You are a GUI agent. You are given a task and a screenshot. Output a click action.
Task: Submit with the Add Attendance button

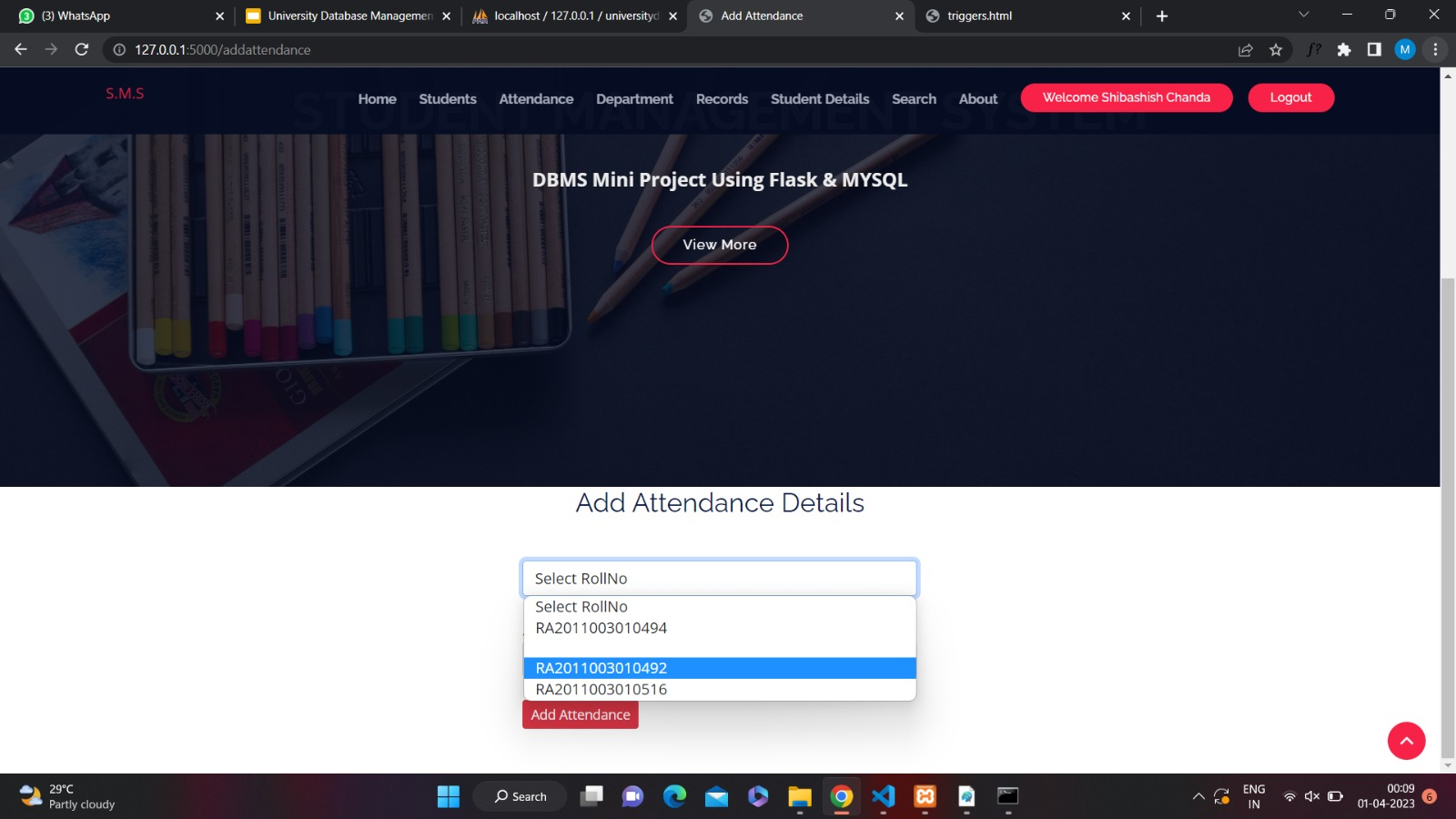click(581, 714)
